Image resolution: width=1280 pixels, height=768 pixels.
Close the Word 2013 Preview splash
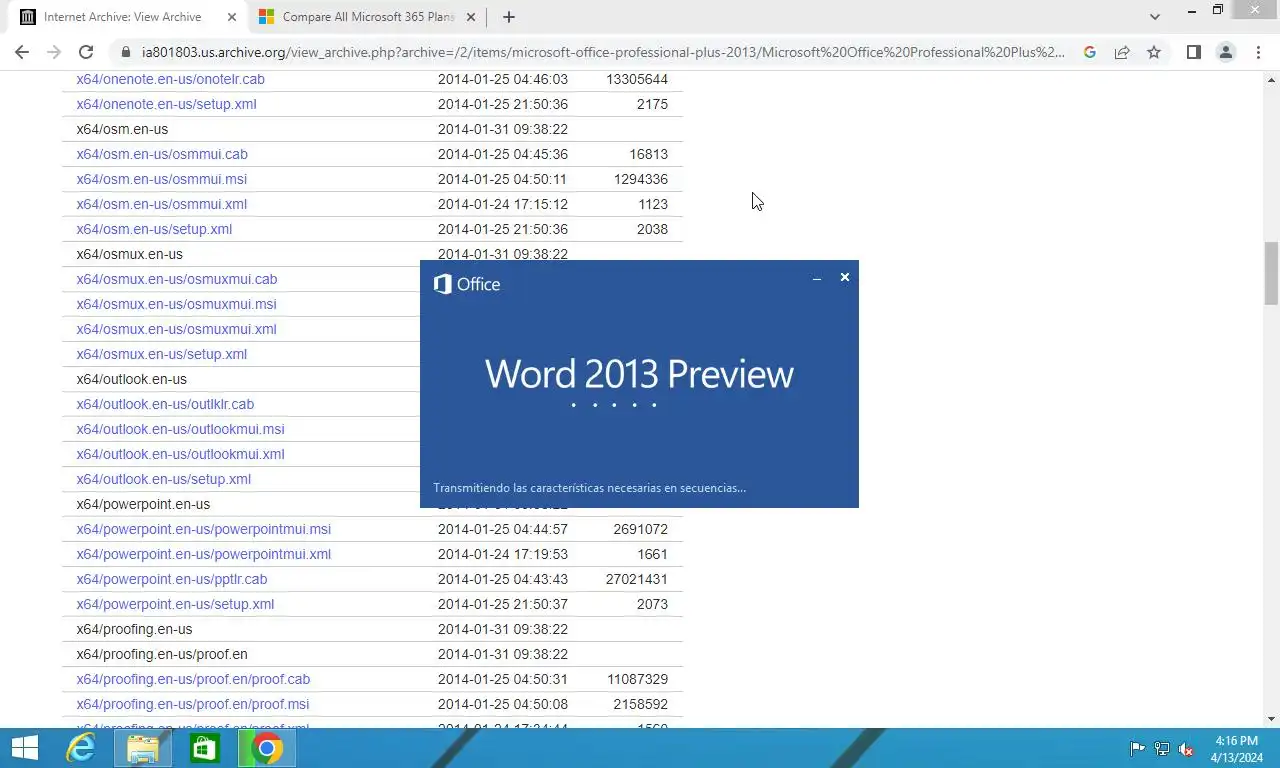tap(845, 277)
